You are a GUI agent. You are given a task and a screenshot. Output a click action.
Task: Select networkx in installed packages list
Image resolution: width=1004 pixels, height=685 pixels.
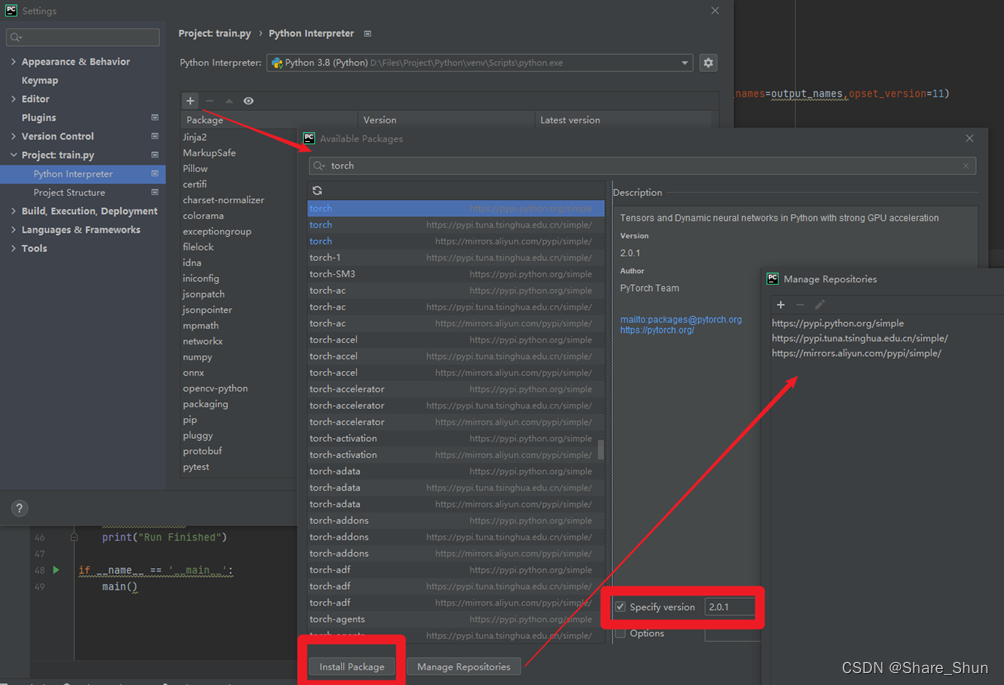[x=202, y=341]
